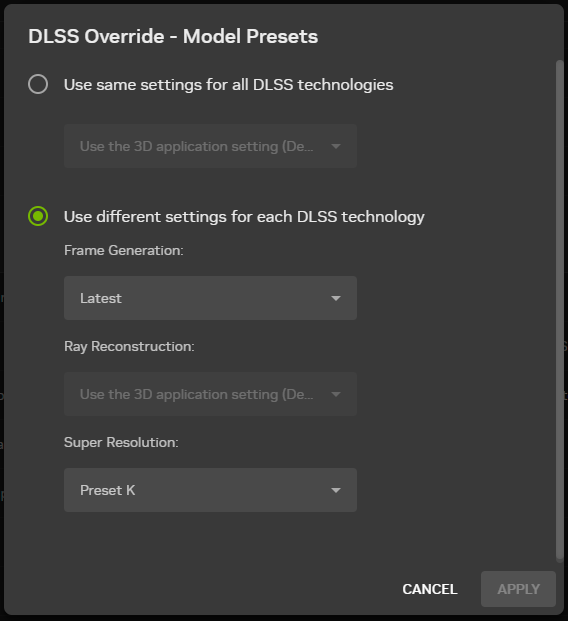This screenshot has width=568, height=621.
Task: Click the arrow icon on the topmost dropdown
Action: click(336, 147)
